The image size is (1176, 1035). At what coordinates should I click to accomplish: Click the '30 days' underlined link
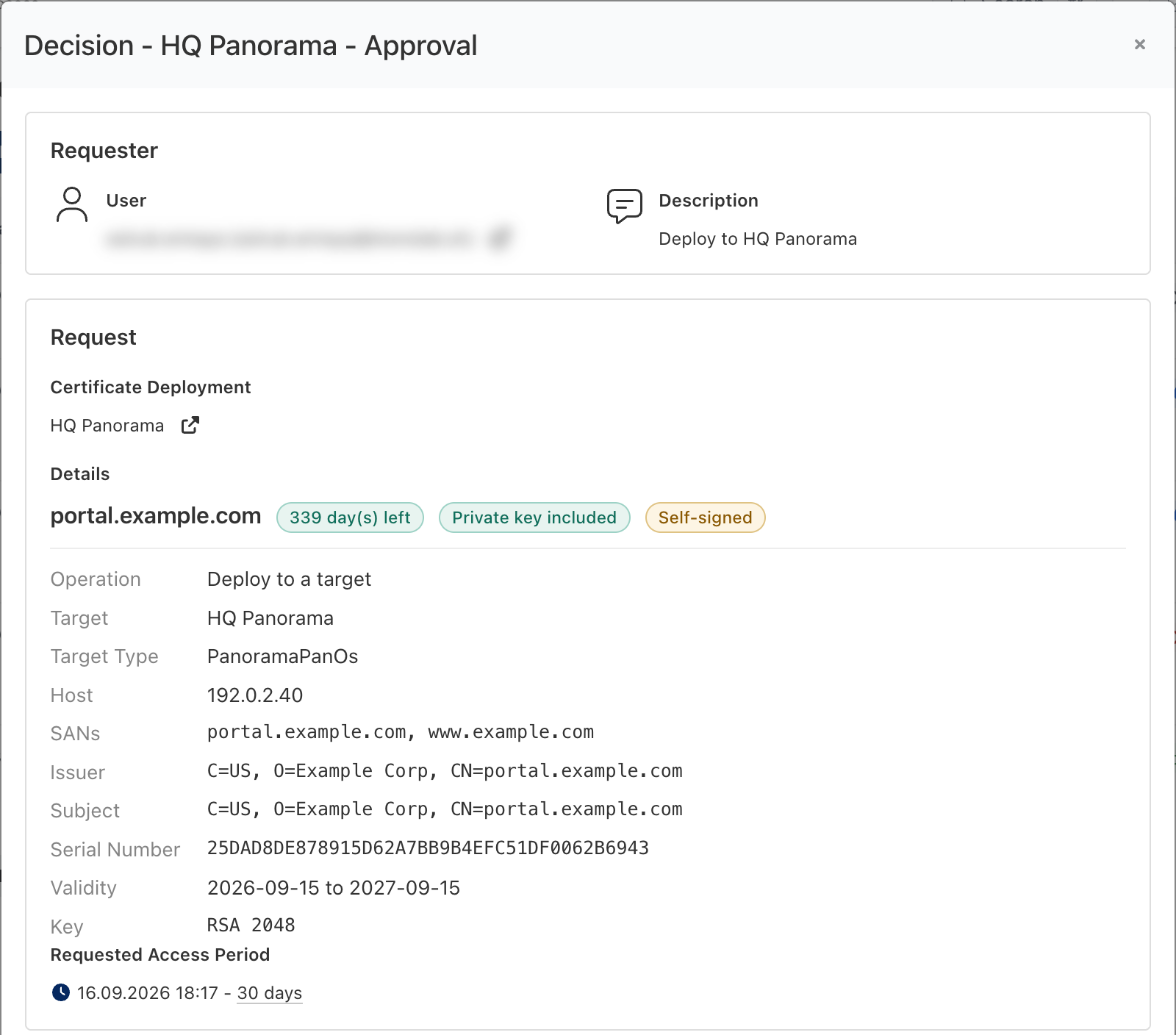(x=269, y=993)
